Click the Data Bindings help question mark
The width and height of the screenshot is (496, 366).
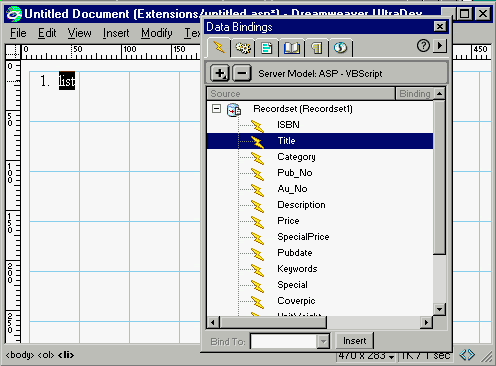(423, 45)
